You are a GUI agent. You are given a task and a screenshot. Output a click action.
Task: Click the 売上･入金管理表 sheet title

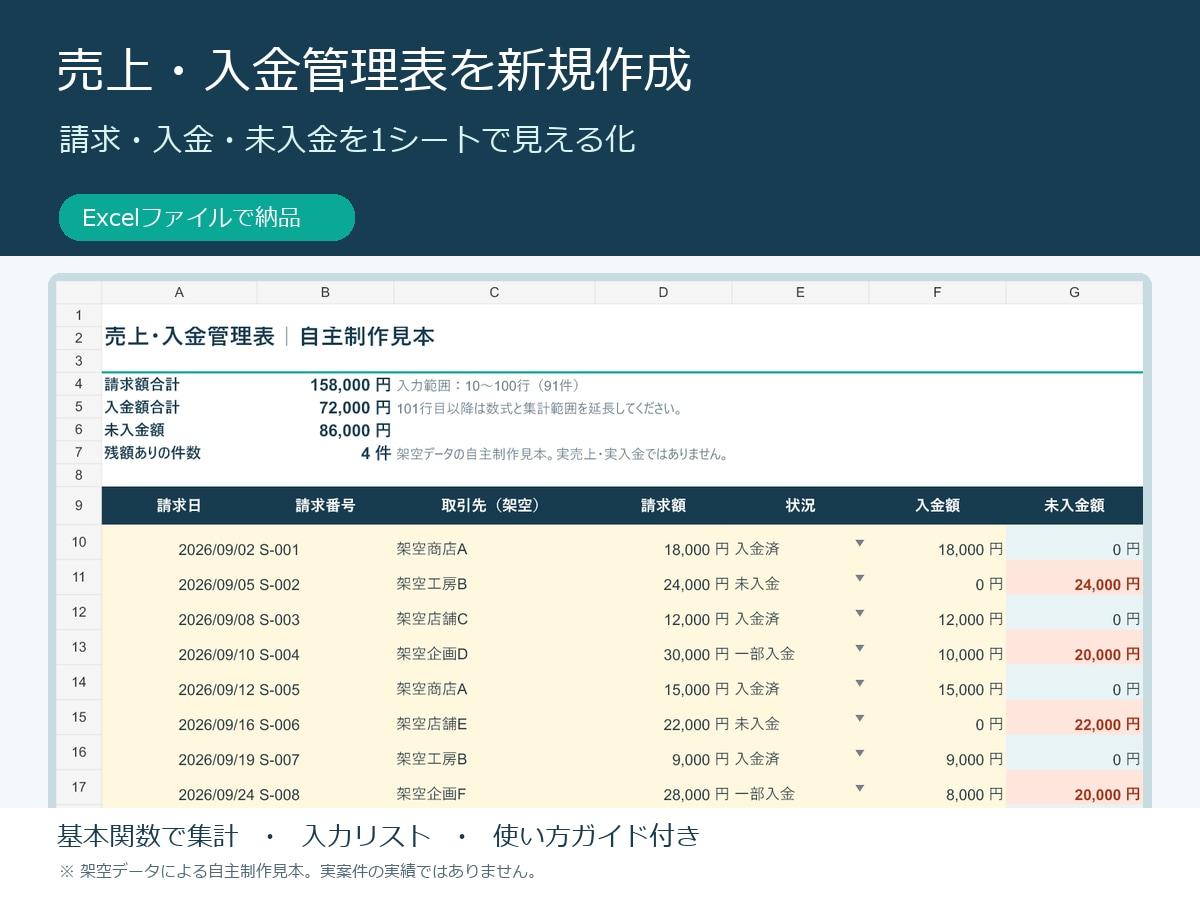(x=189, y=337)
